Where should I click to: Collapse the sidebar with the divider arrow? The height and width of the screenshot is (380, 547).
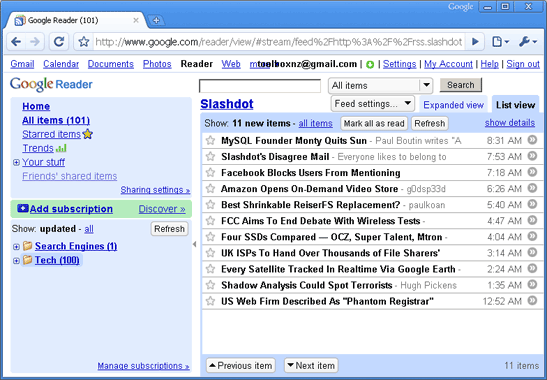(194, 244)
